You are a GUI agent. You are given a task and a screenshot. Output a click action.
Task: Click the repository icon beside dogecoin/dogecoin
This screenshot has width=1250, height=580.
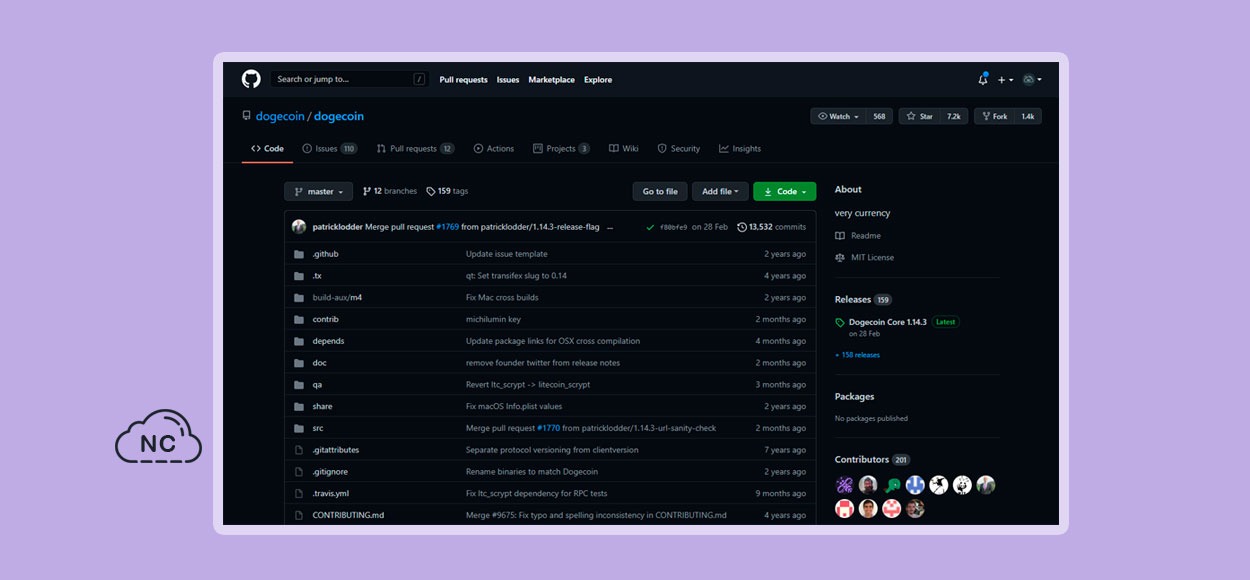tap(246, 116)
